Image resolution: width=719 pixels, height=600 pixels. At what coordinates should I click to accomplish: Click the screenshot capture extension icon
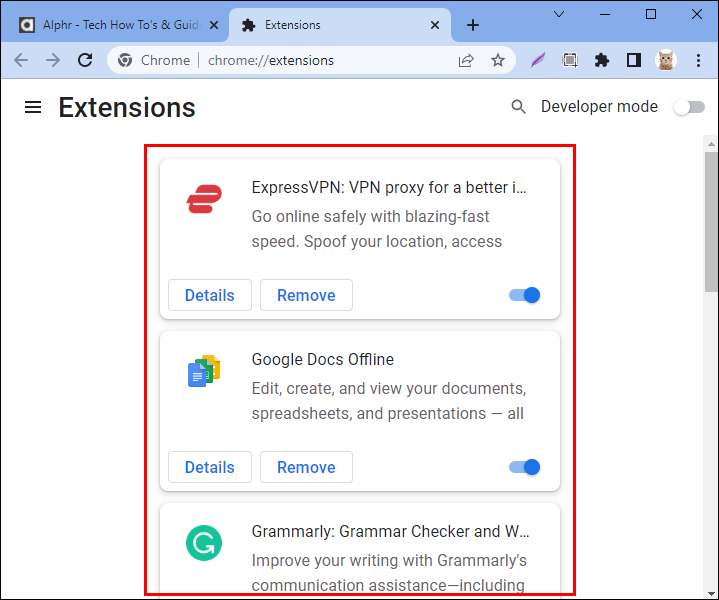click(570, 60)
